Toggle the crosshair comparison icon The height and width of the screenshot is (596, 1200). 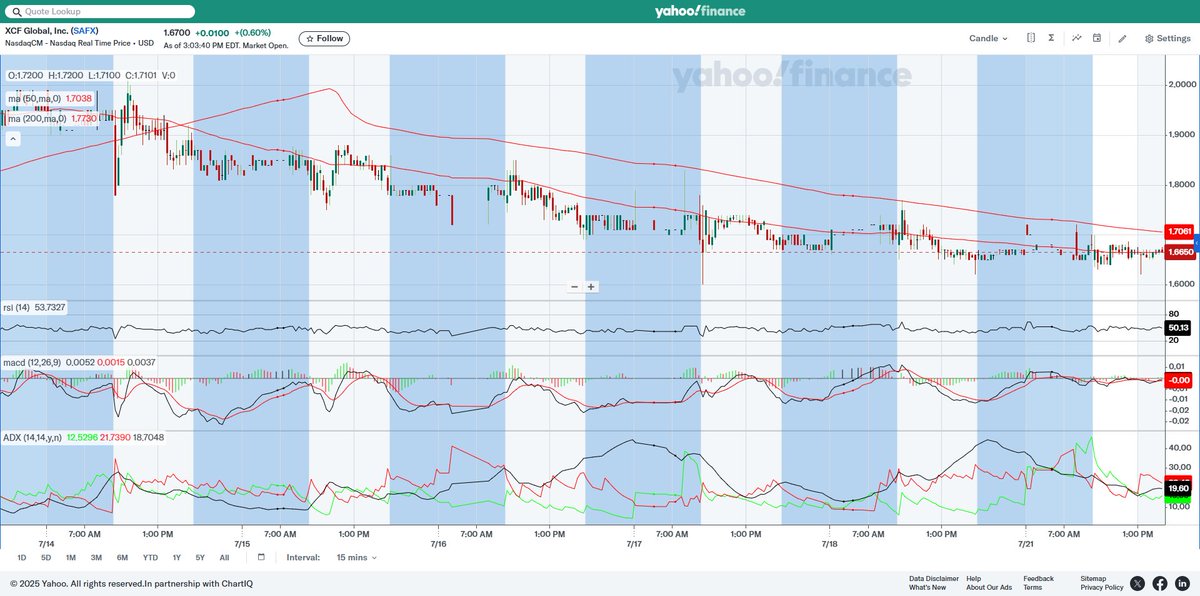[1031, 38]
